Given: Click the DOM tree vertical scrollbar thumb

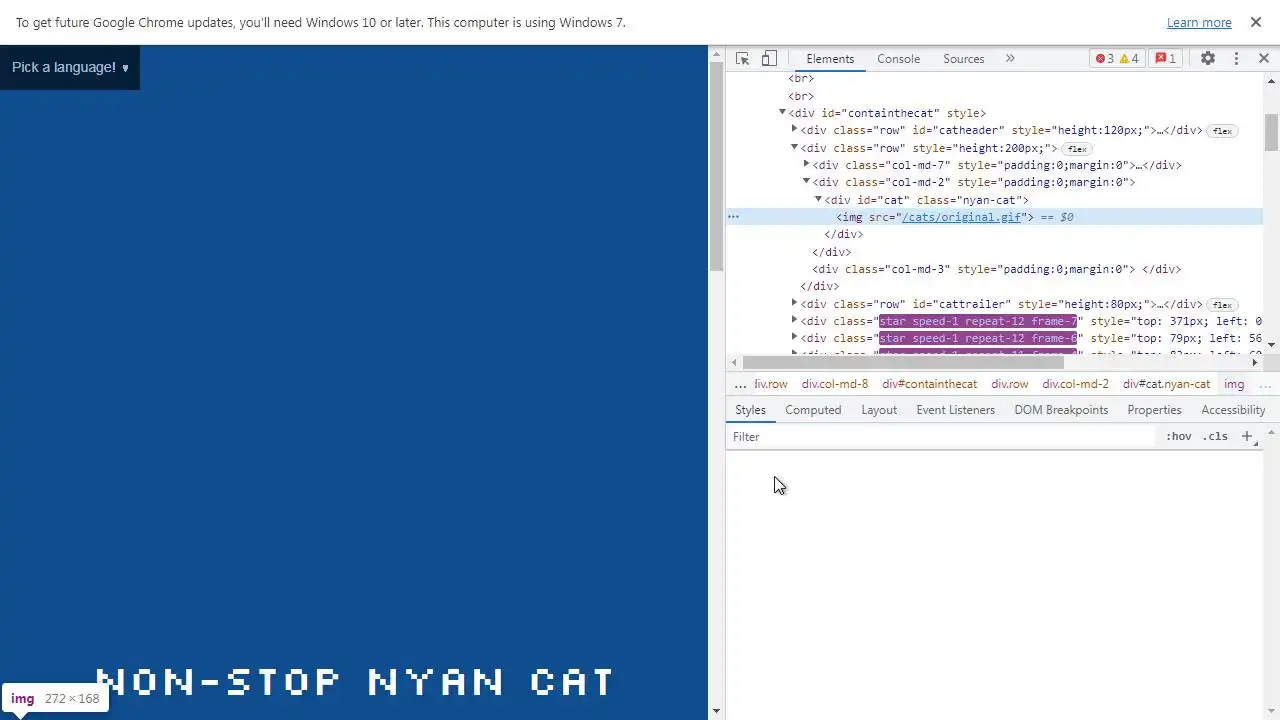Looking at the screenshot, I should [1271, 132].
